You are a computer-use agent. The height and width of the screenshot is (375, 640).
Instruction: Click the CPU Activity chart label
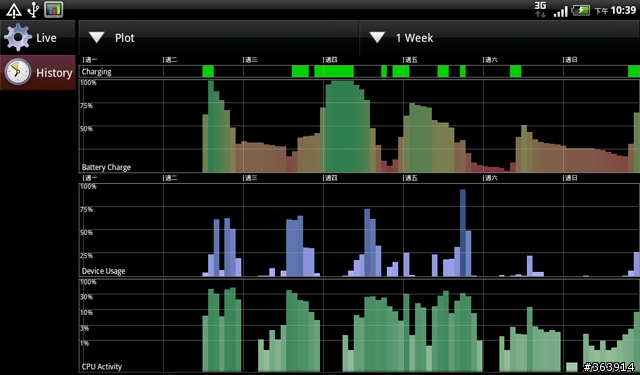tap(102, 366)
